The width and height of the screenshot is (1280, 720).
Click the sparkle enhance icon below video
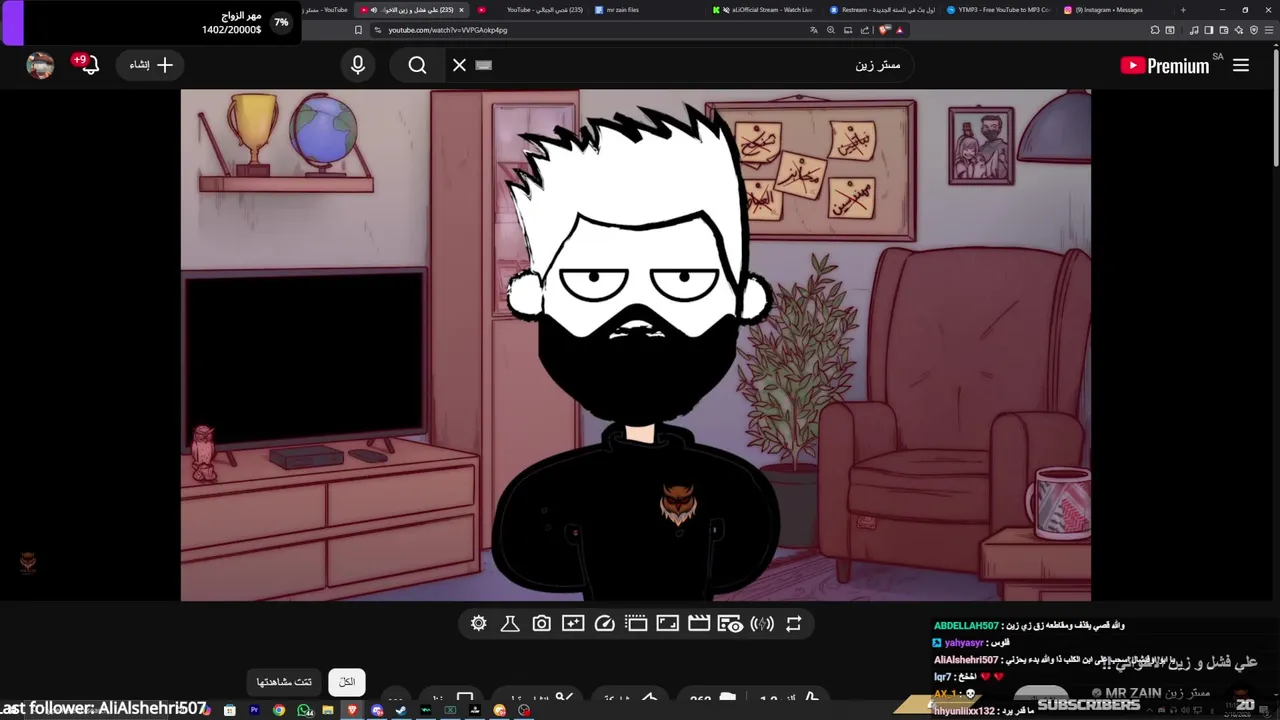coord(573,623)
